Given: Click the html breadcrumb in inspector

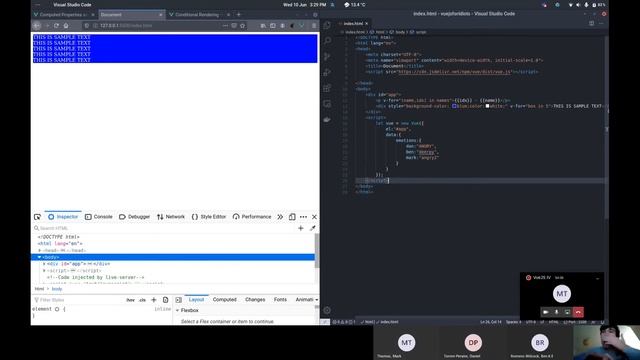Looking at the screenshot, I should tap(39, 289).
